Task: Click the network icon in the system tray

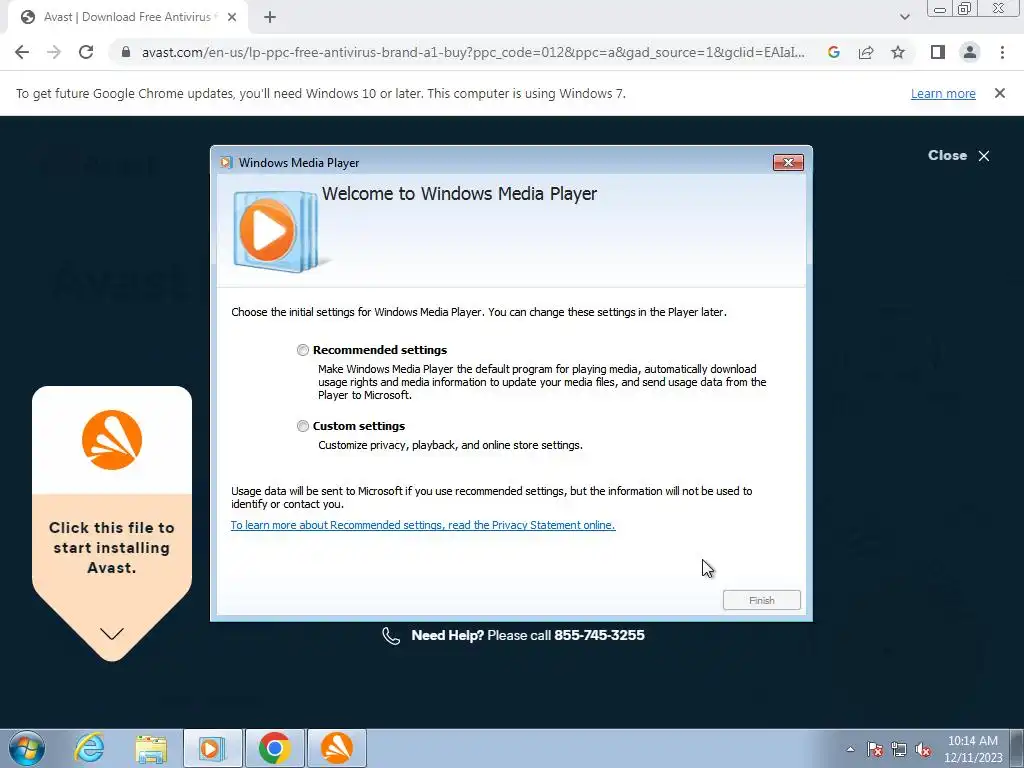Action: pyautogui.click(x=899, y=749)
